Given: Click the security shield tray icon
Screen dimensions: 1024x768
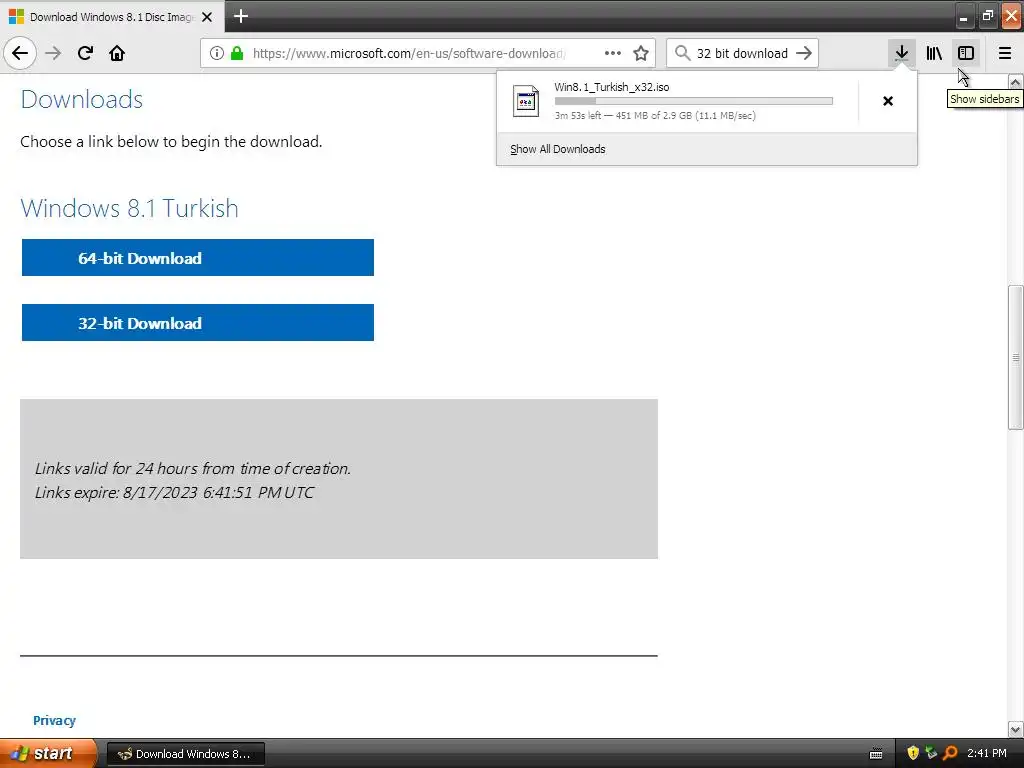Looking at the screenshot, I should (x=913, y=753).
